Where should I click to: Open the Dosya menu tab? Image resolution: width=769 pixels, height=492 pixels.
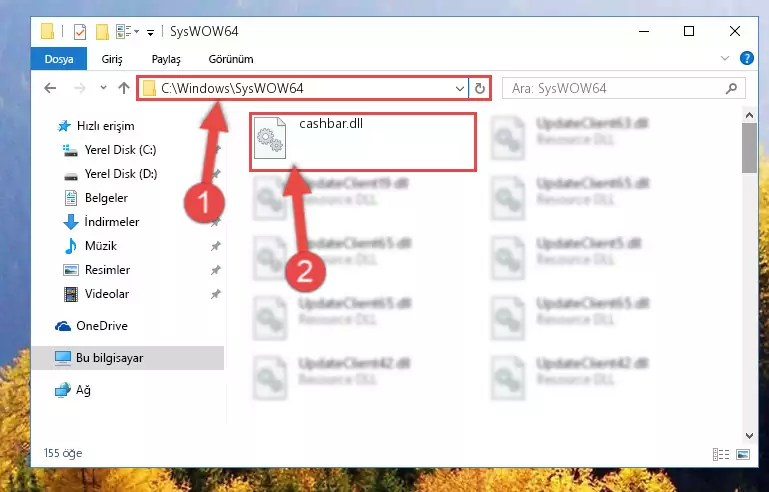click(x=59, y=59)
